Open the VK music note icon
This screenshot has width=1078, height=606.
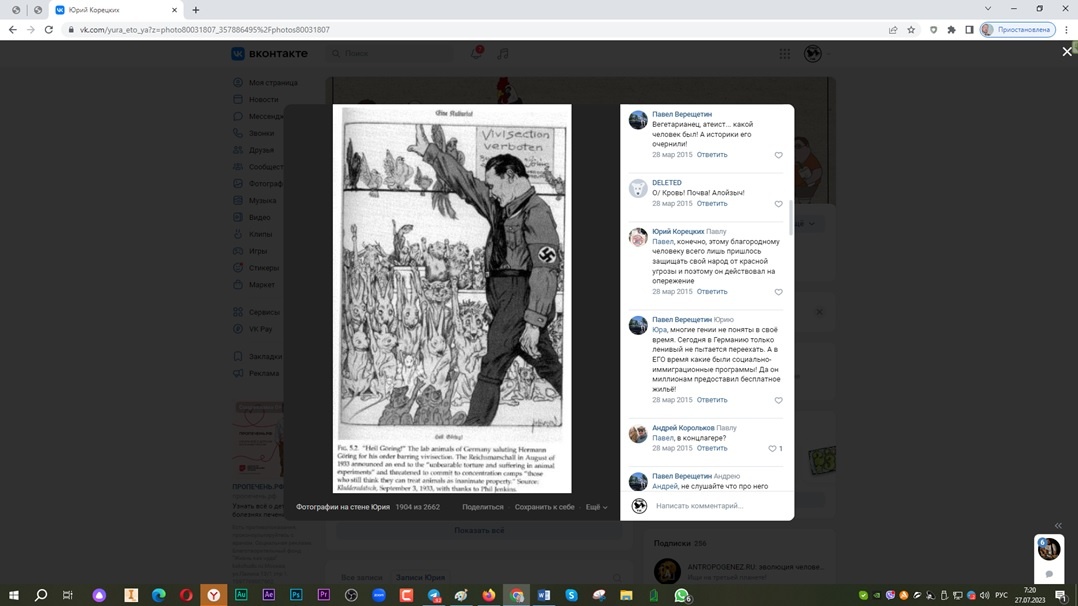pyautogui.click(x=503, y=53)
